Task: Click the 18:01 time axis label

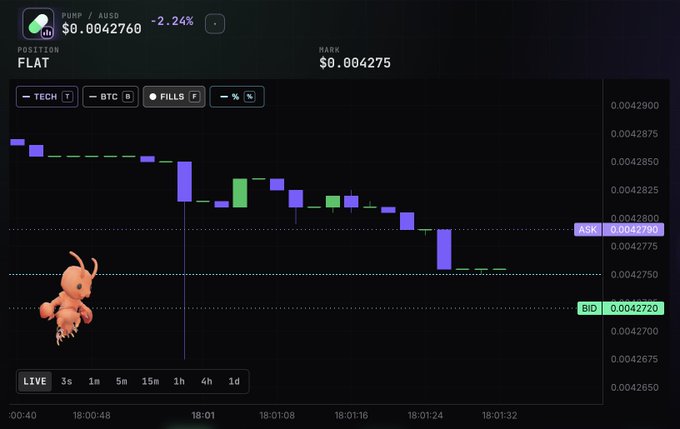Action: [203, 416]
